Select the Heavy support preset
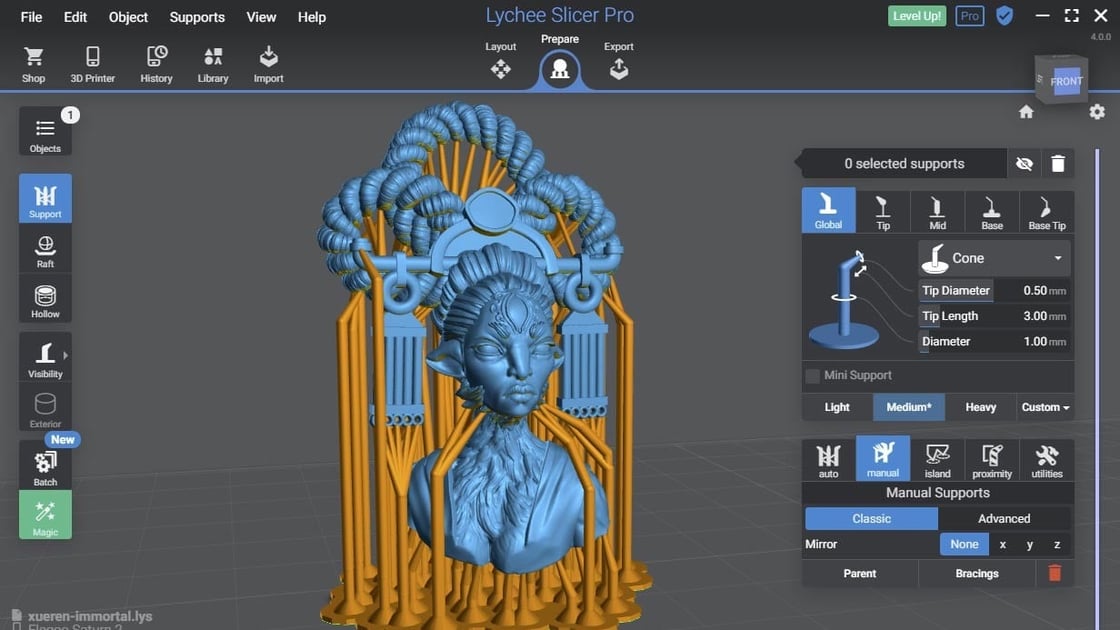Viewport: 1120px width, 630px height. click(980, 407)
